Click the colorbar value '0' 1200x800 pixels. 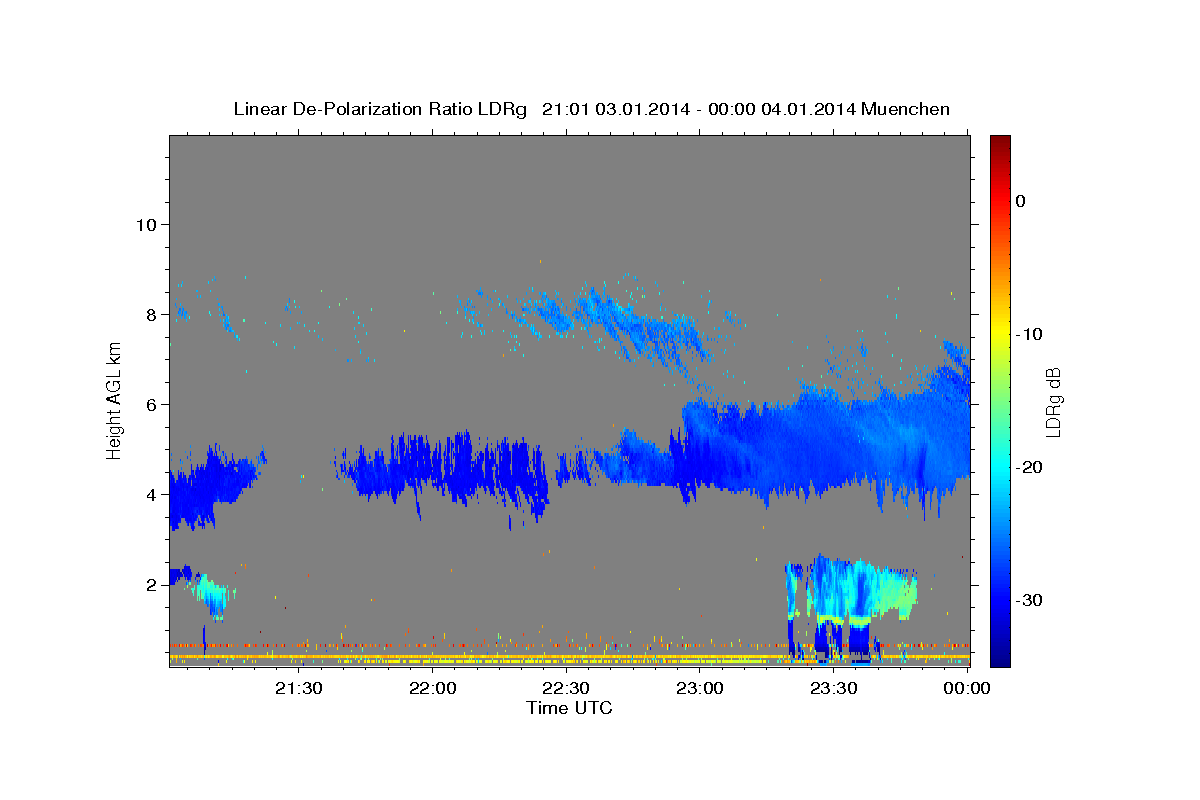pyautogui.click(x=1021, y=201)
